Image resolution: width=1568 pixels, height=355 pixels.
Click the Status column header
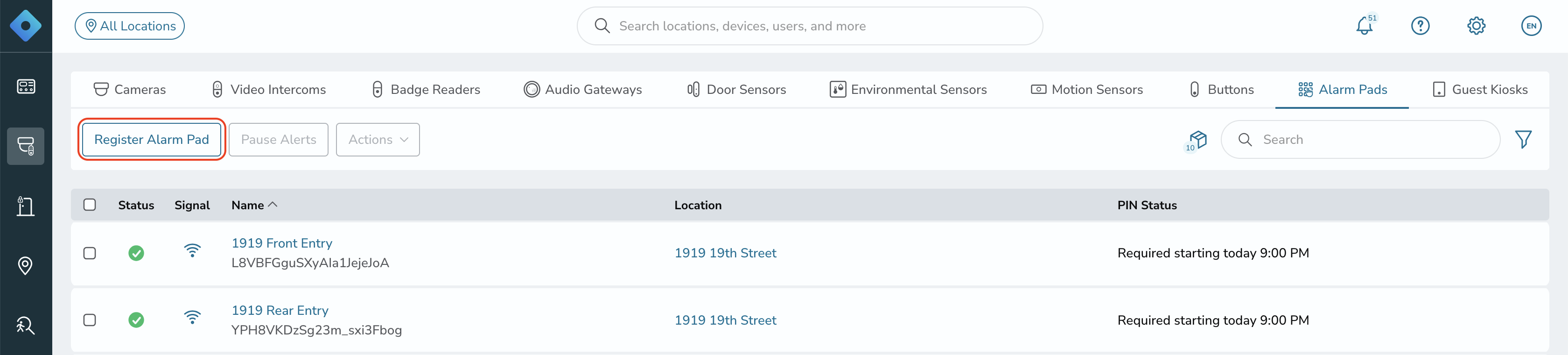point(136,205)
